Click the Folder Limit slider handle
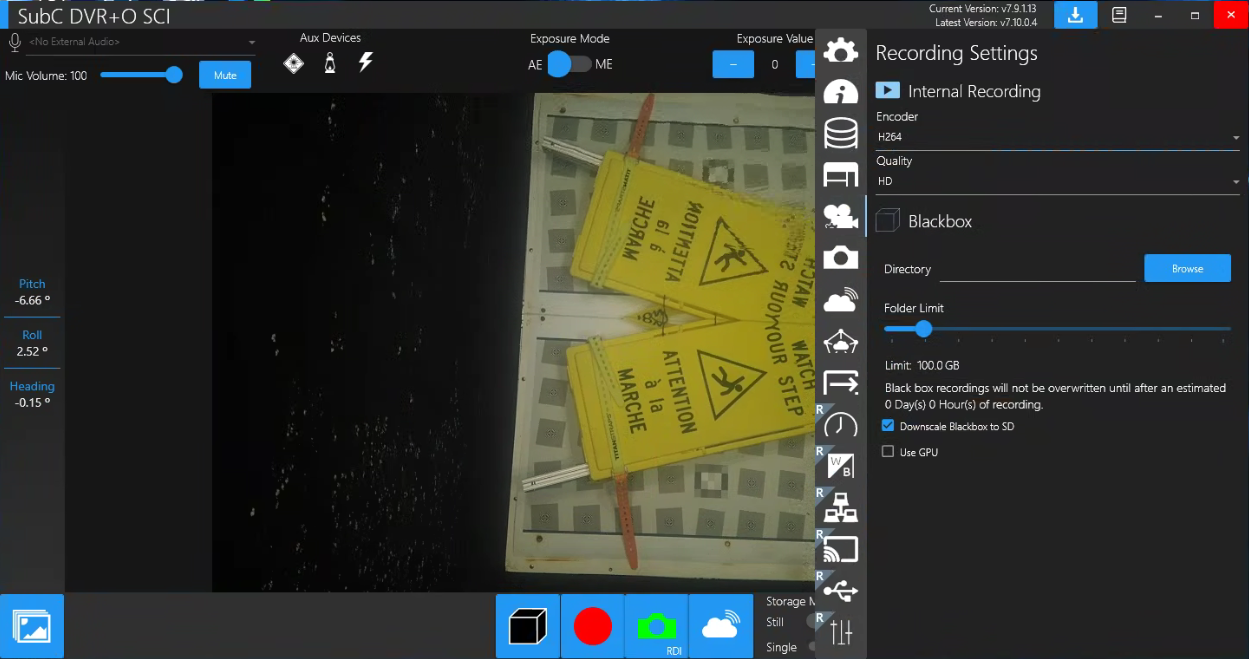 pos(924,328)
